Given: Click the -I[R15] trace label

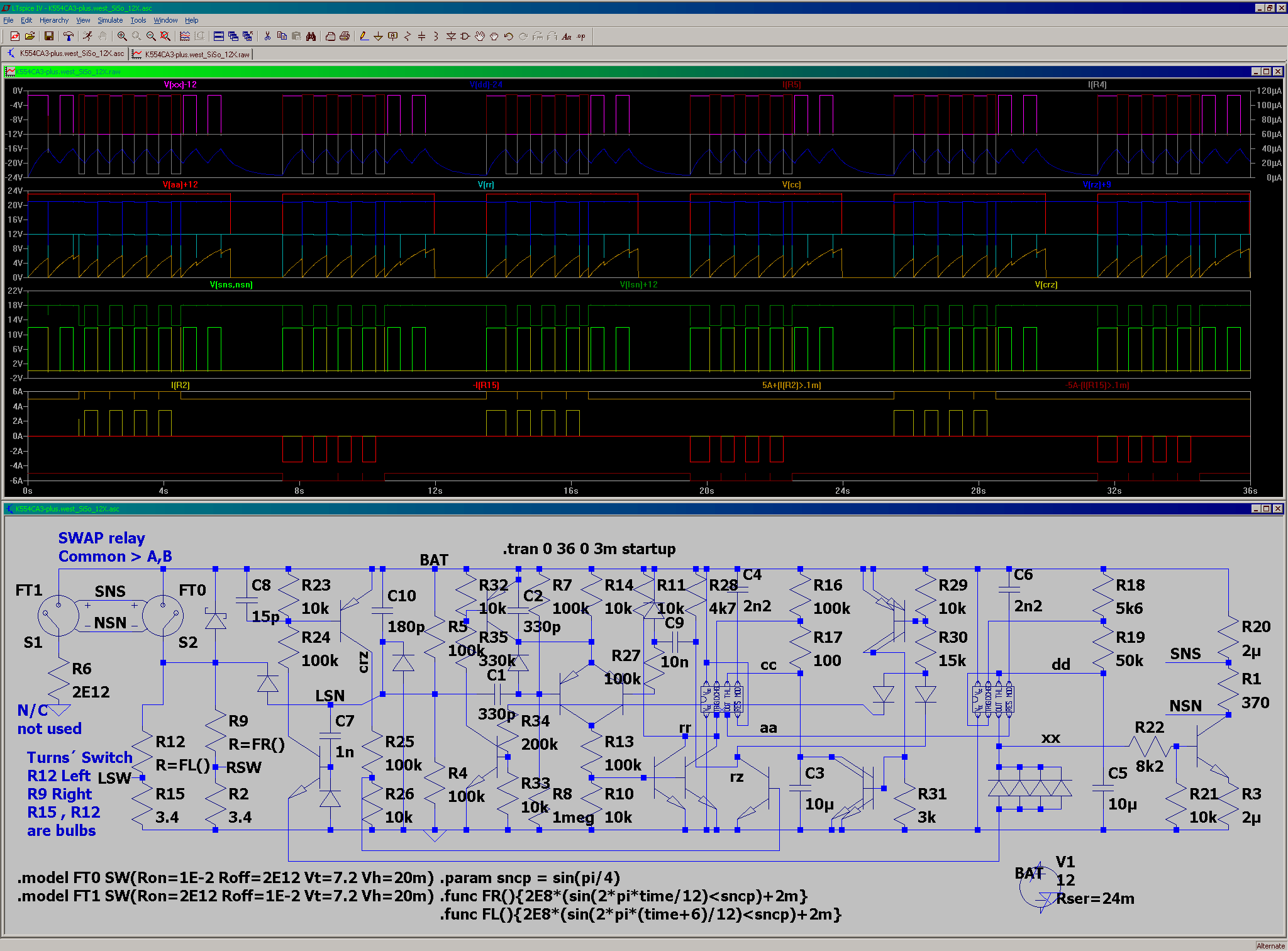Looking at the screenshot, I should 486,386.
